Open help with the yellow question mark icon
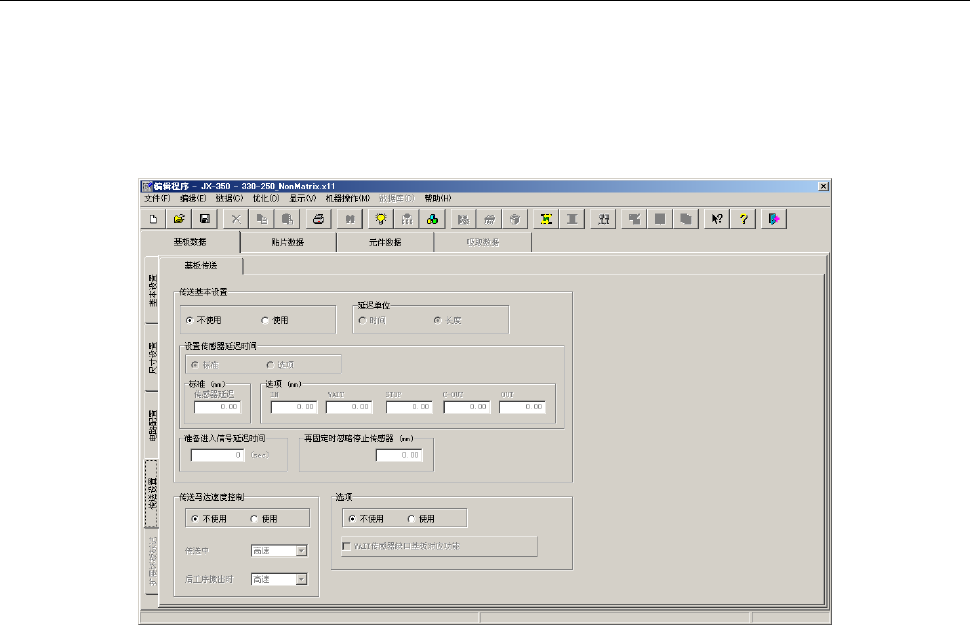The height and width of the screenshot is (625, 970). [x=743, y=219]
